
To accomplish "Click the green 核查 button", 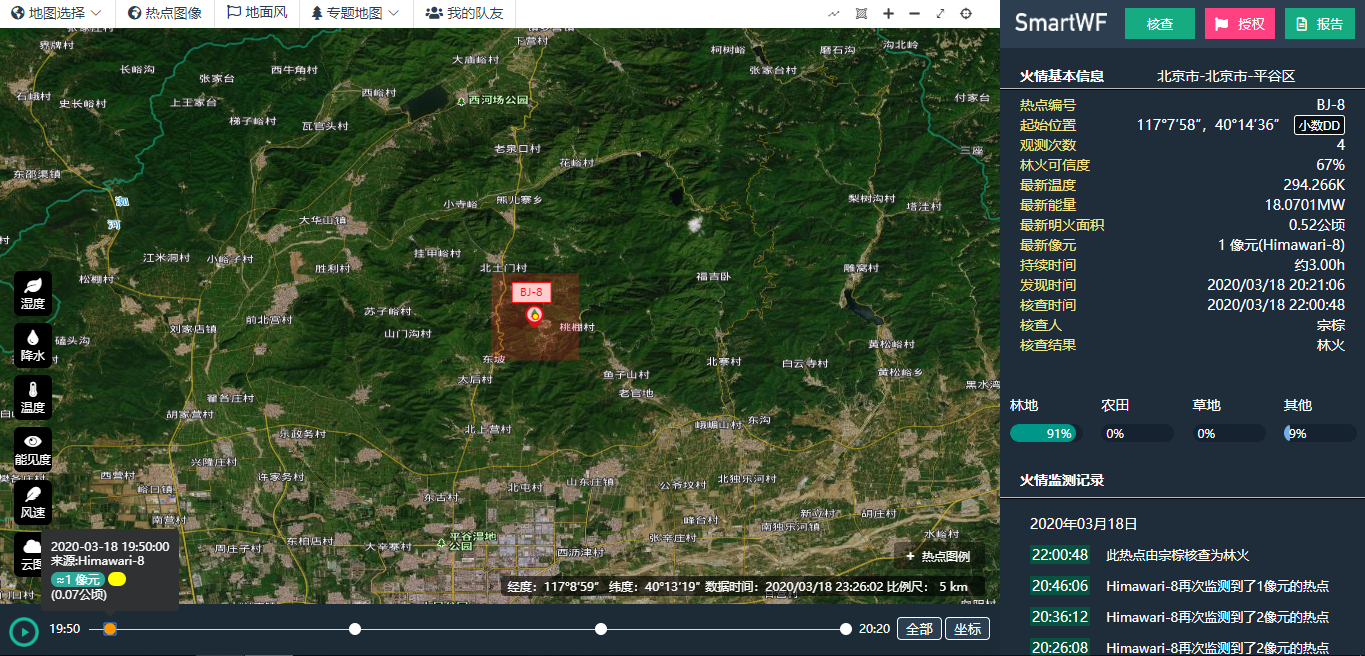I will (1159, 24).
